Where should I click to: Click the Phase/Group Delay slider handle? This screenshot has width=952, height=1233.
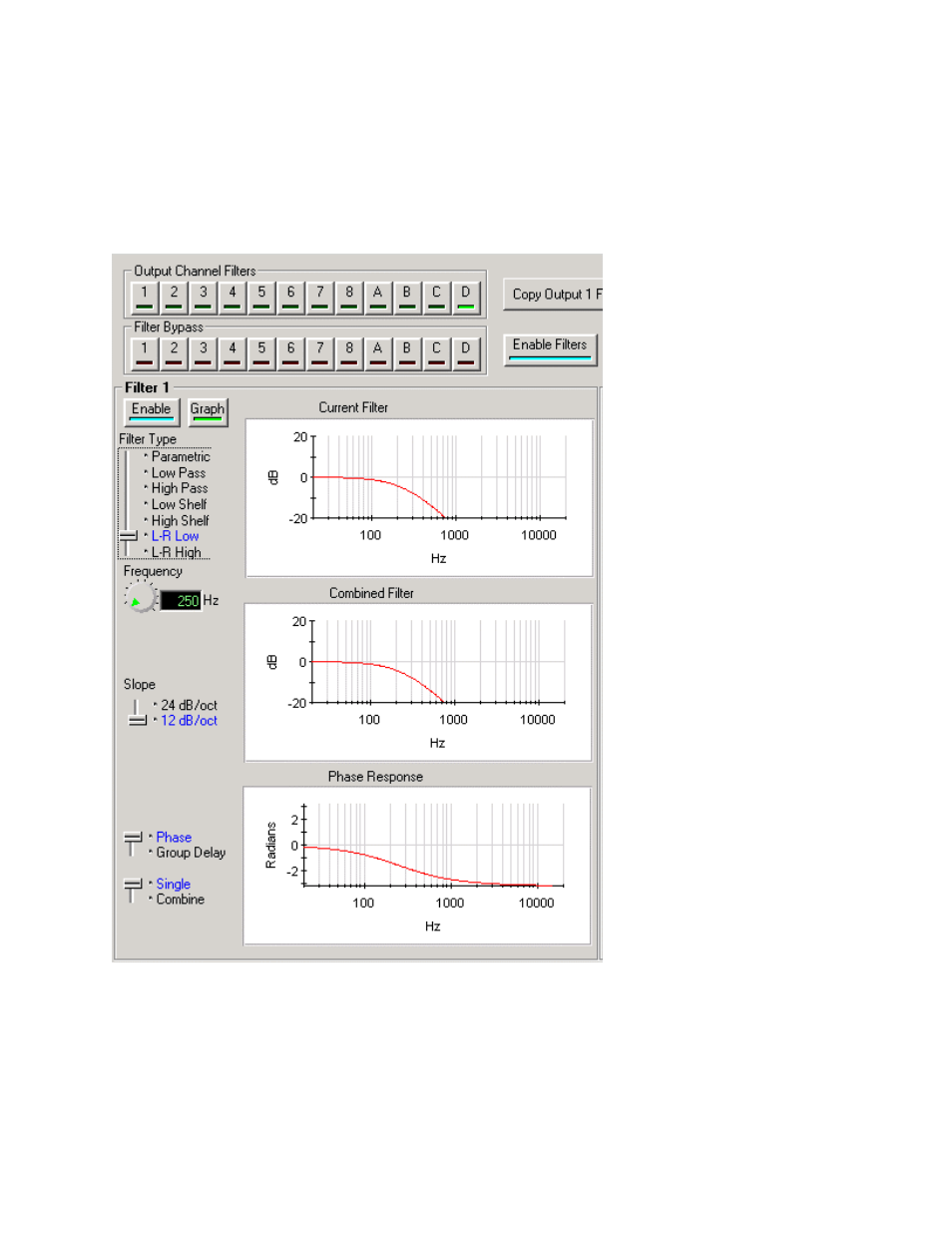click(x=133, y=838)
